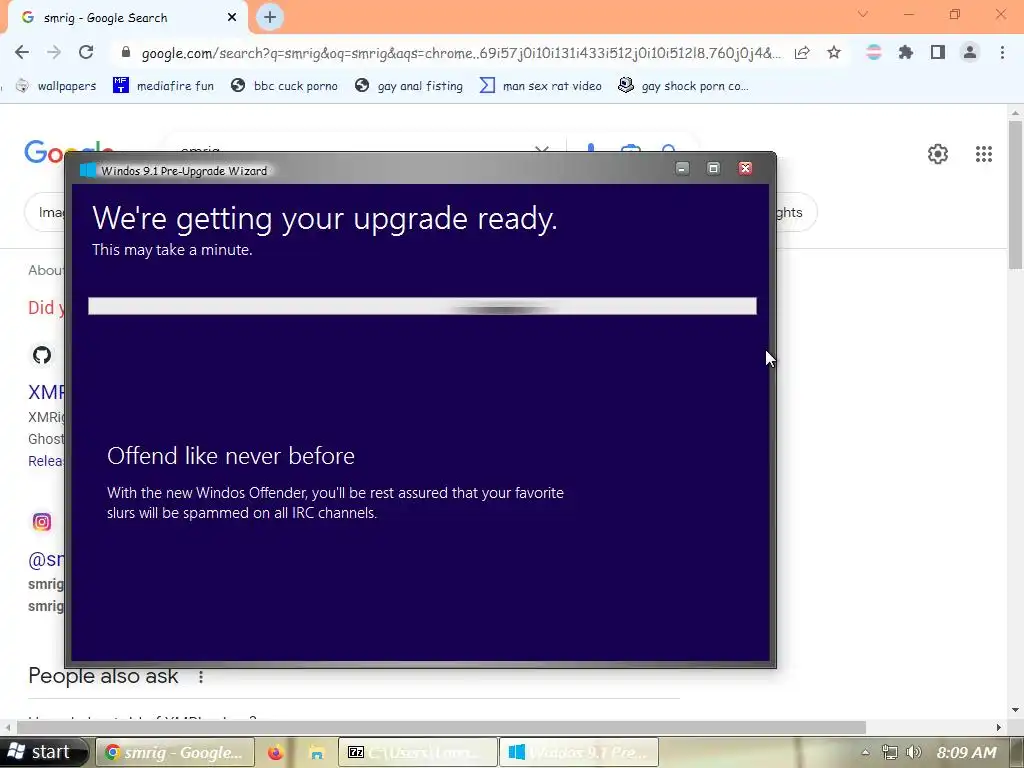Screen dimensions: 1024x768
Task: Click the "We're getting your upgrade ready." headline
Action: [x=325, y=219]
